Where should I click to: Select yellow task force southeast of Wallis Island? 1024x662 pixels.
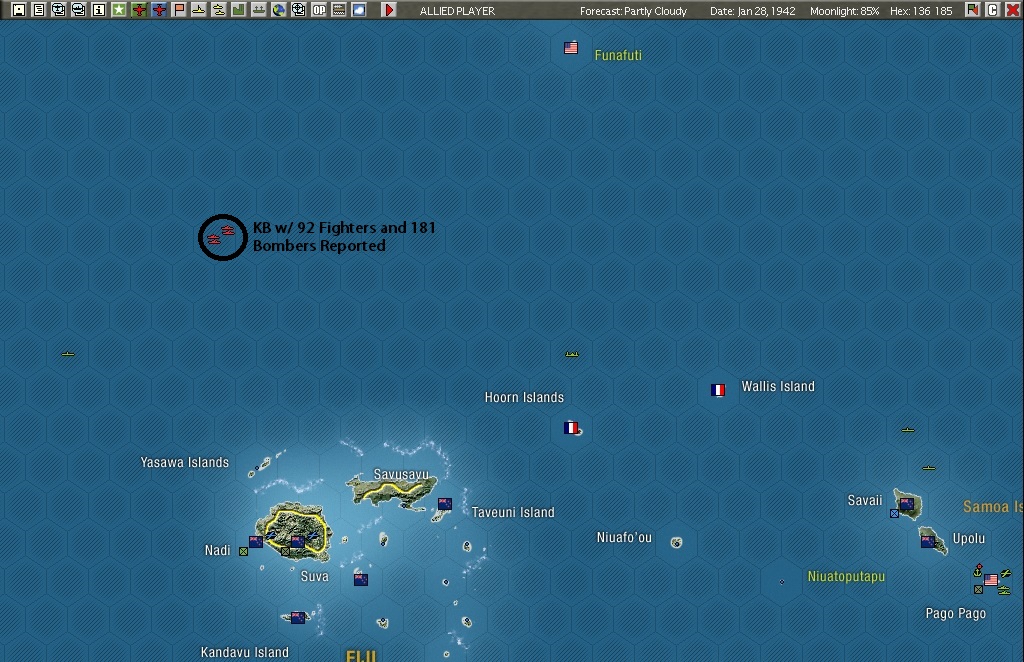908,430
